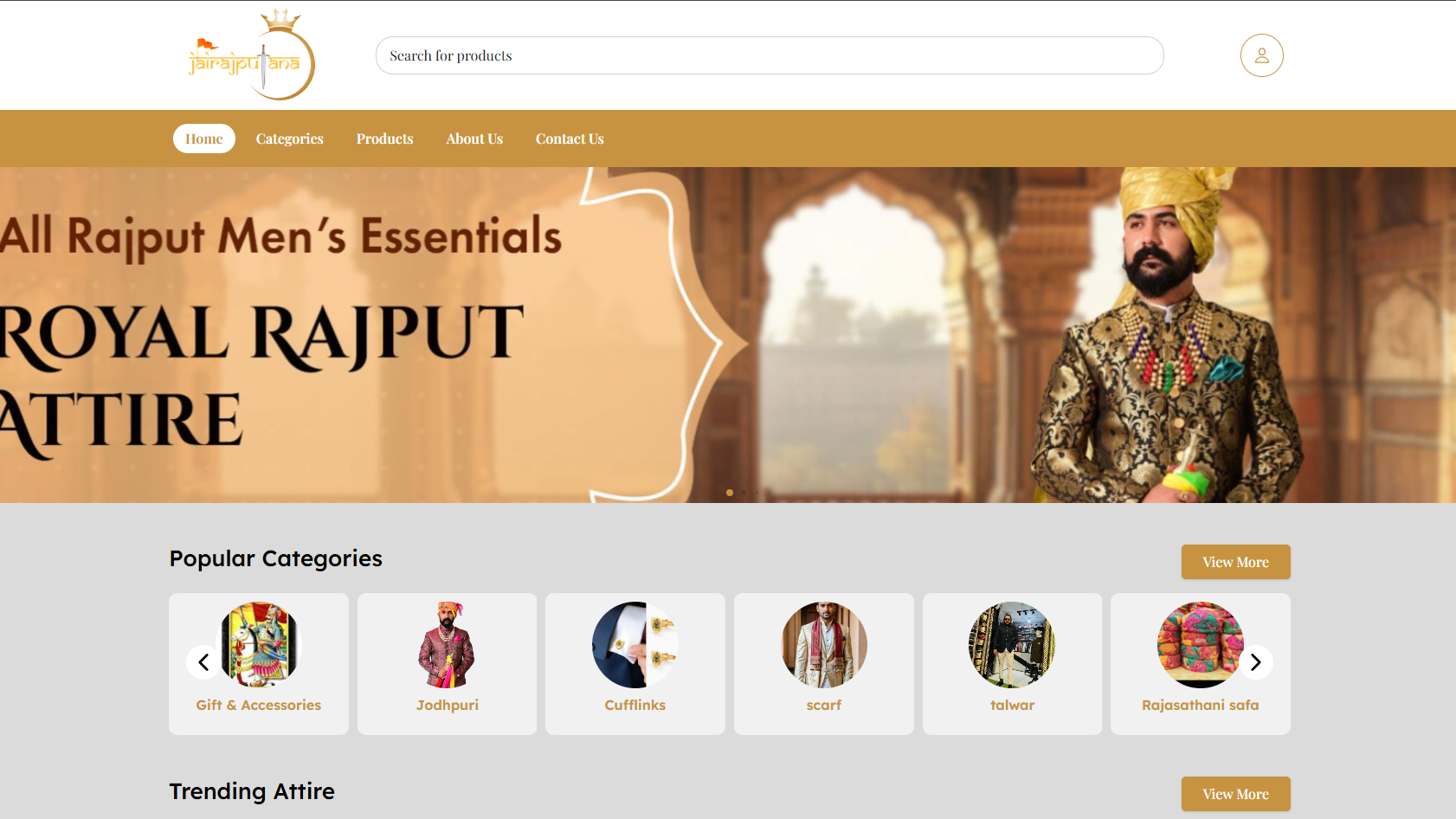This screenshot has width=1456, height=819.
Task: Show next categories with right arrow
Action: [1256, 662]
